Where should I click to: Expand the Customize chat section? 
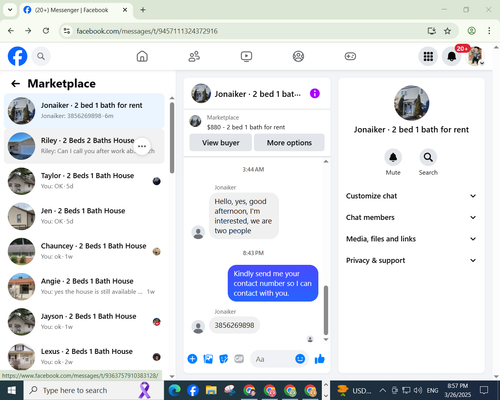(x=411, y=196)
